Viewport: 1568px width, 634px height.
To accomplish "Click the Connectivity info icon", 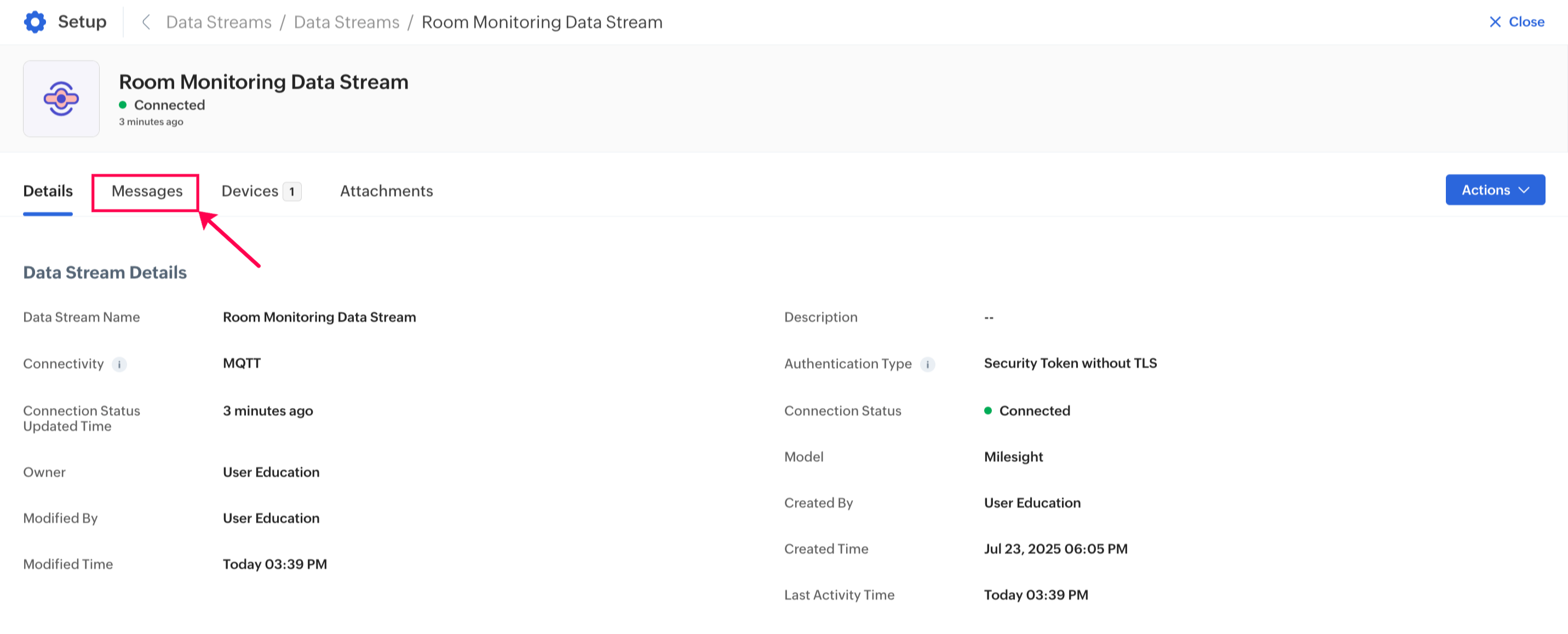I will click(119, 364).
